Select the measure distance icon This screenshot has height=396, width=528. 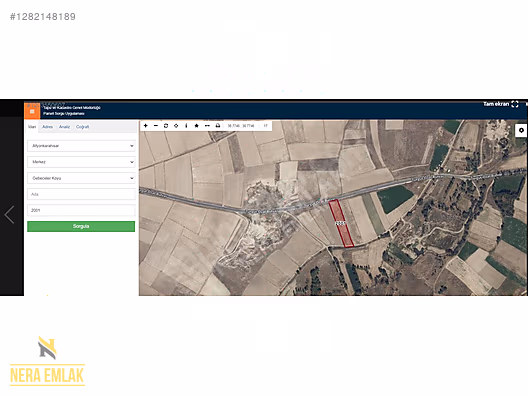207,126
